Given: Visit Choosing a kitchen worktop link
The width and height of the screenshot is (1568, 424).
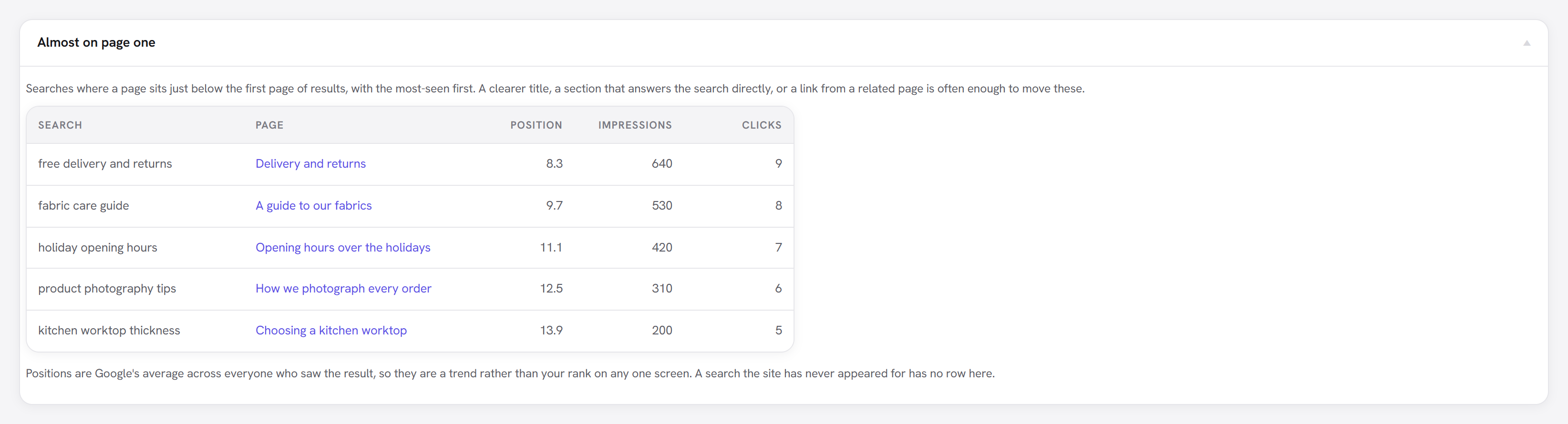Looking at the screenshot, I should click(x=331, y=330).
